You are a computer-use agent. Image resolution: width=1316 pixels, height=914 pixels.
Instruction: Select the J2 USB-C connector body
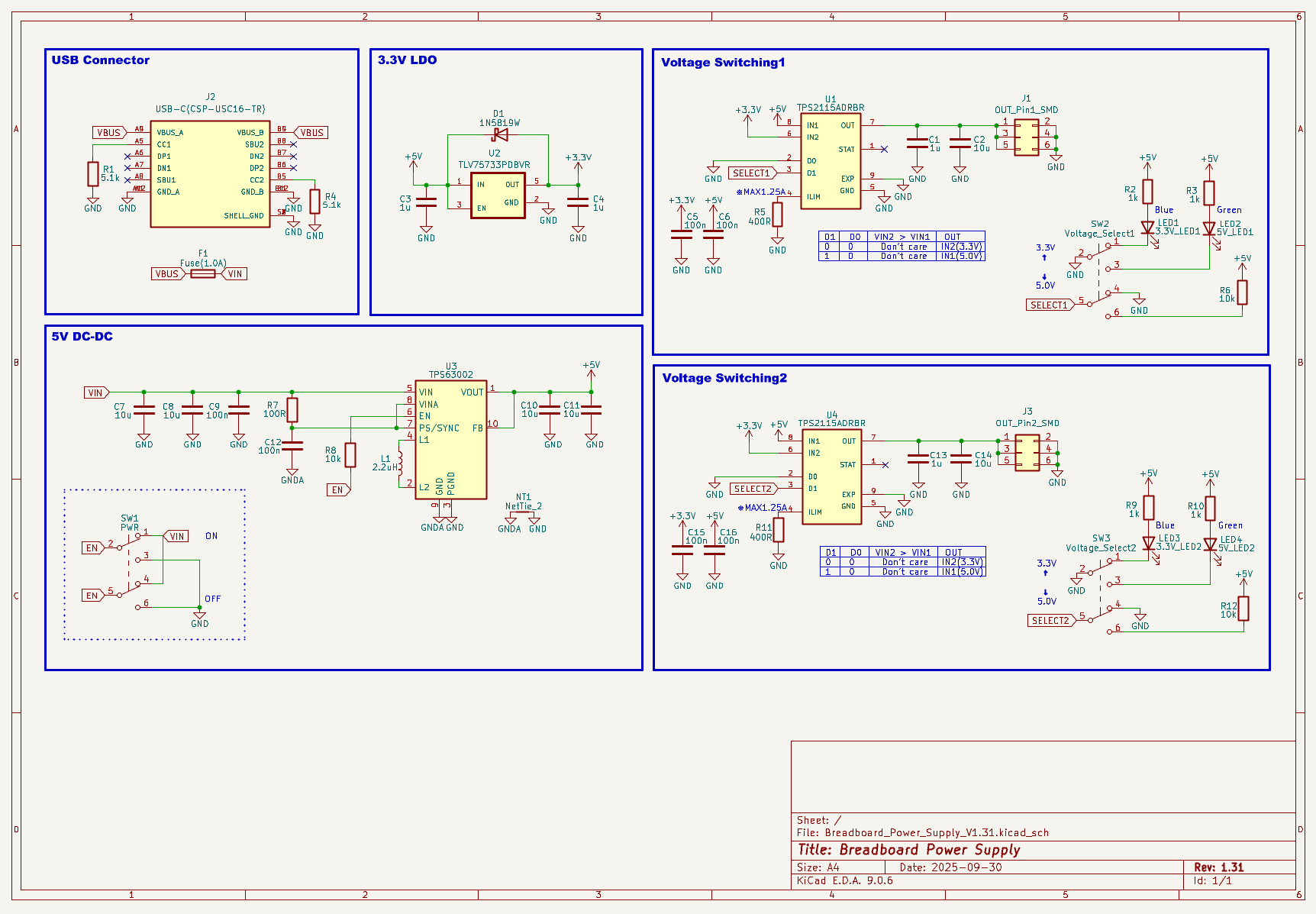click(210, 174)
